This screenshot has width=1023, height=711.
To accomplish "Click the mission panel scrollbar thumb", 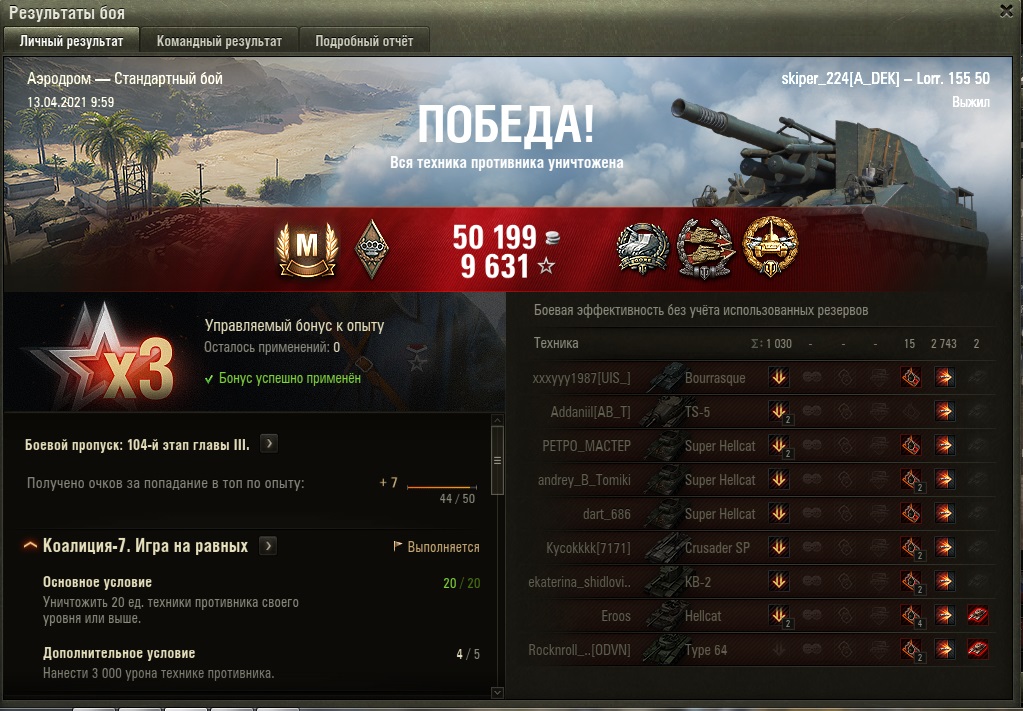I will [497, 461].
